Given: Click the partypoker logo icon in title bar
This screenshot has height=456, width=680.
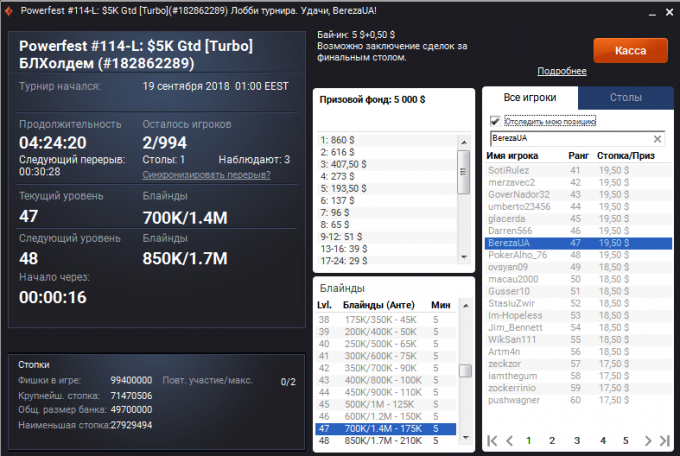Looking at the screenshot, I should [x=9, y=11].
